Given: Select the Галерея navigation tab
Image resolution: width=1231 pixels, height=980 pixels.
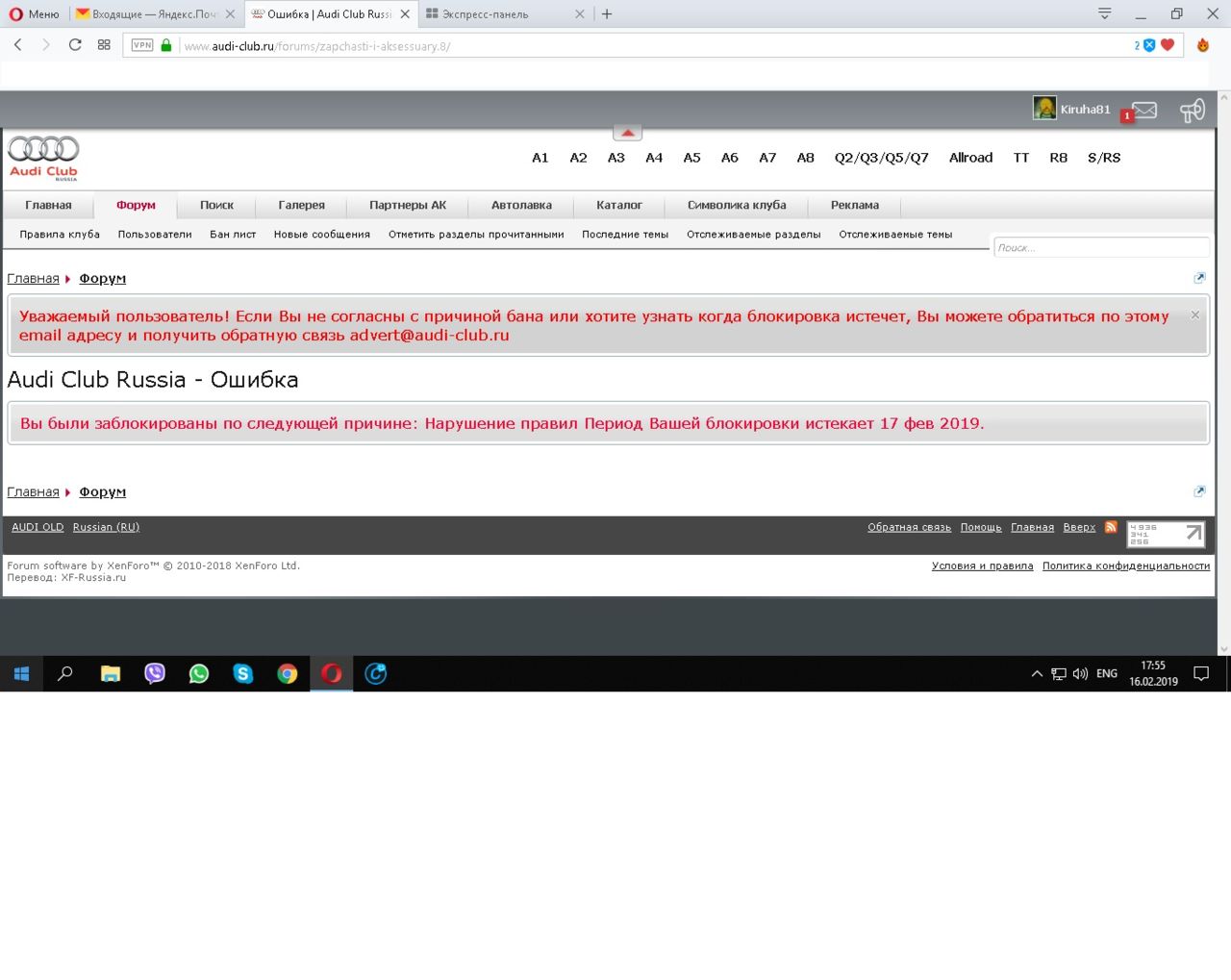Looking at the screenshot, I should click(x=301, y=205).
